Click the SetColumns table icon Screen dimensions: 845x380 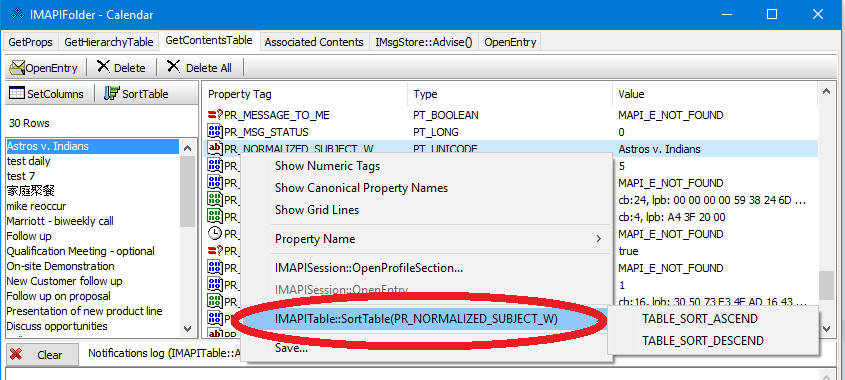[17, 94]
